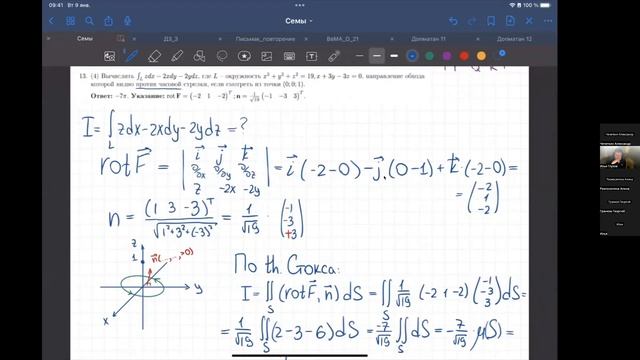Bookmark the current page
This screenshot has width=640, height=360.
[491, 21]
